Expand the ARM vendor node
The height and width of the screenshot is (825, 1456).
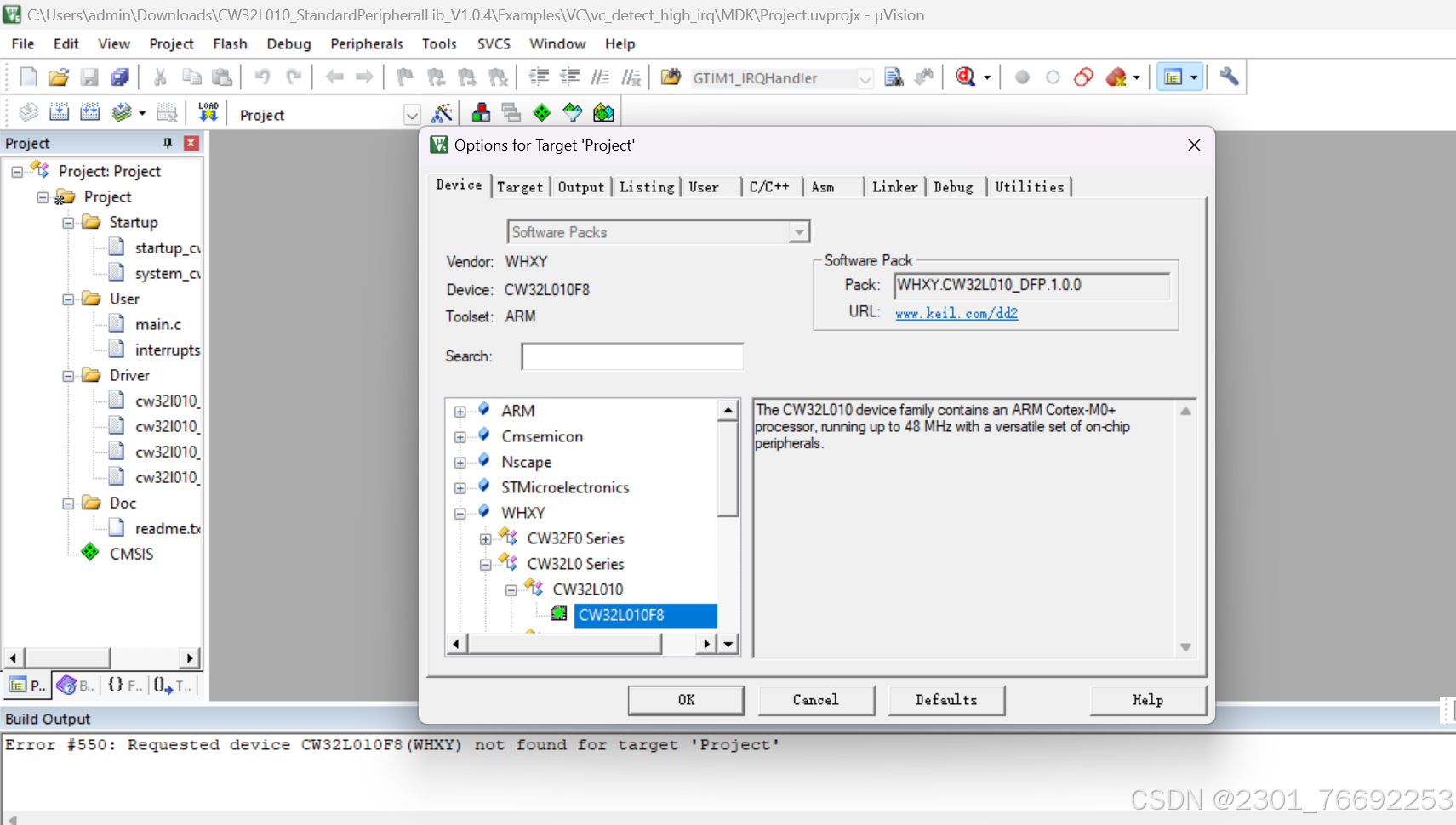click(460, 412)
